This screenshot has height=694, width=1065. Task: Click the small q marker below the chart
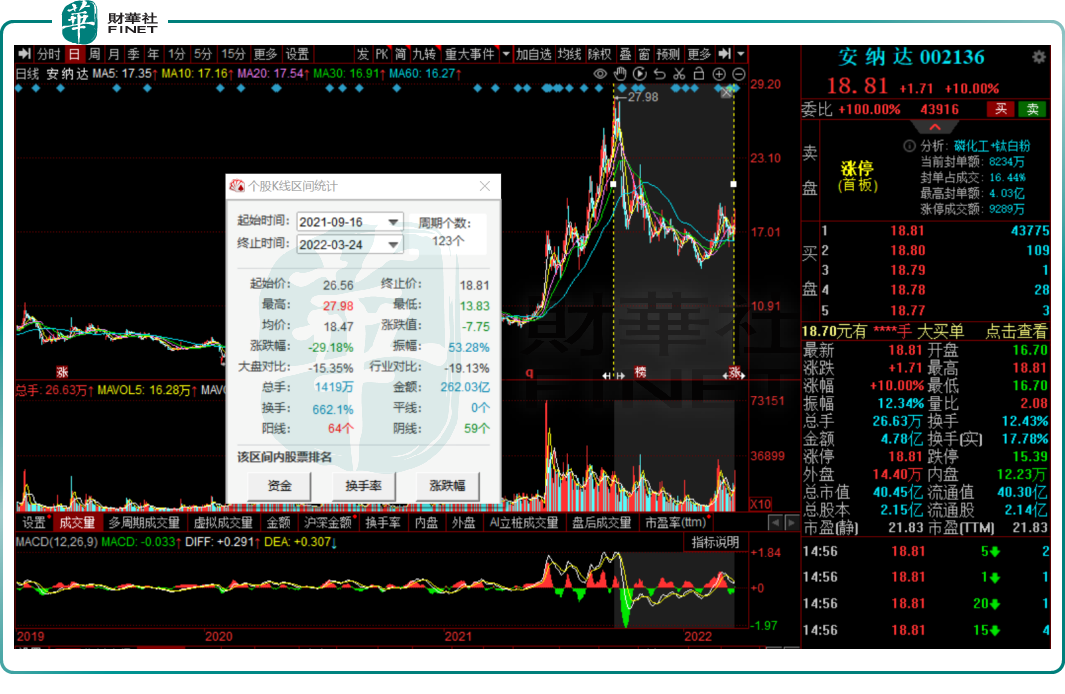(530, 373)
